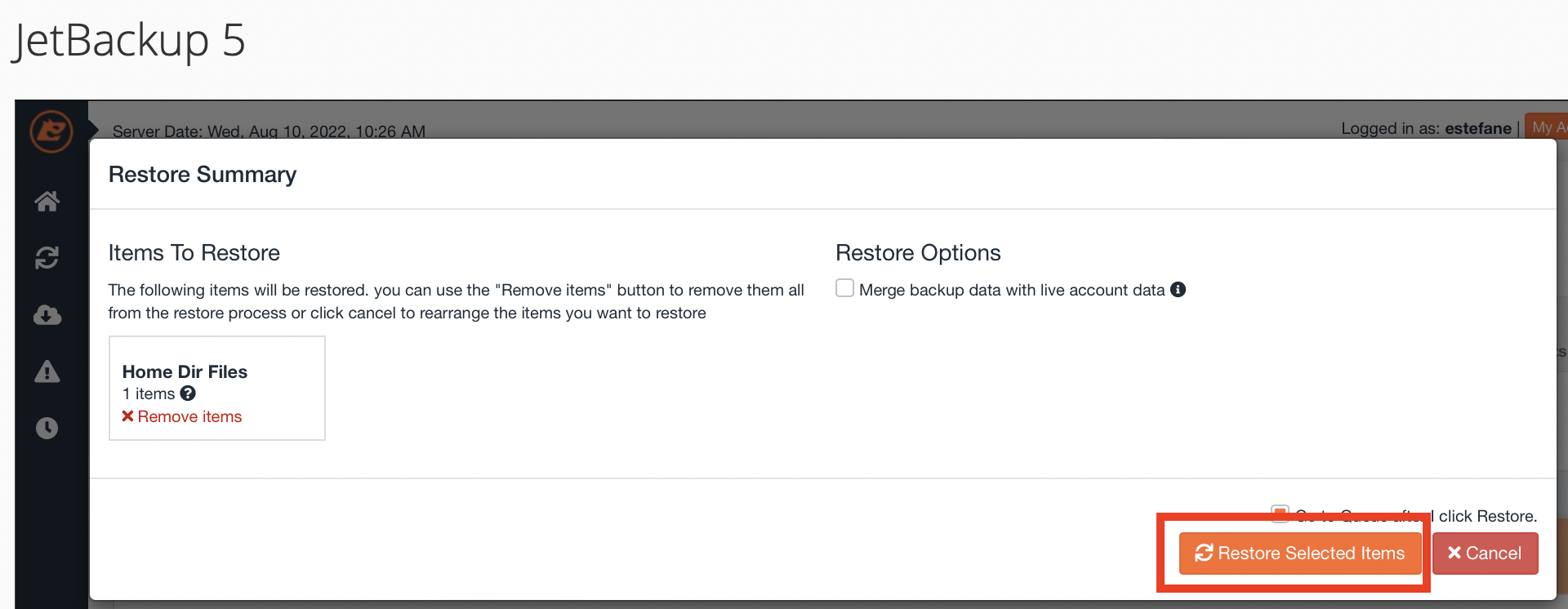
Task: Click the JetBackup logo icon in sidebar
Action: [51, 131]
